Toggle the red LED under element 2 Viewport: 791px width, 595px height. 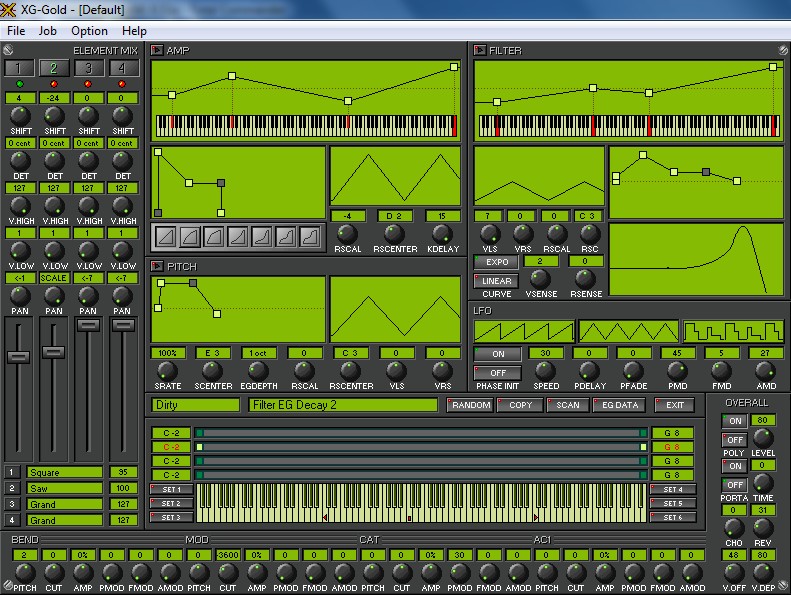click(54, 84)
